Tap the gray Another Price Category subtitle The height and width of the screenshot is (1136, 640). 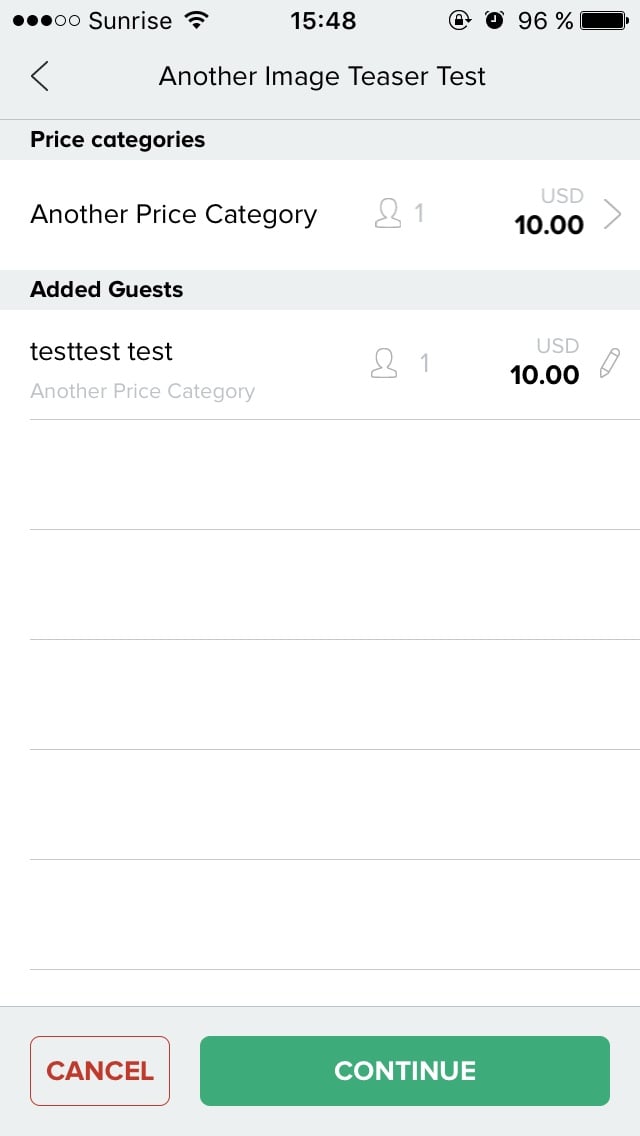(x=143, y=392)
